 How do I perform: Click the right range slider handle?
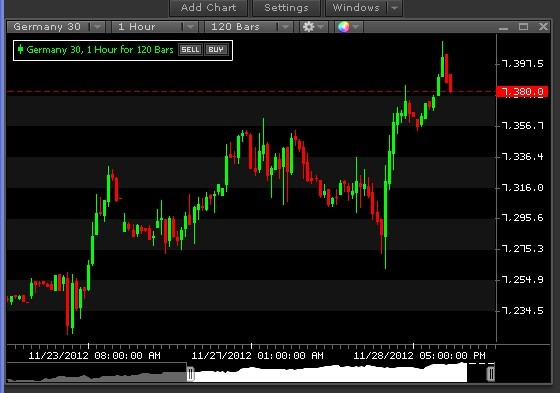click(x=491, y=374)
